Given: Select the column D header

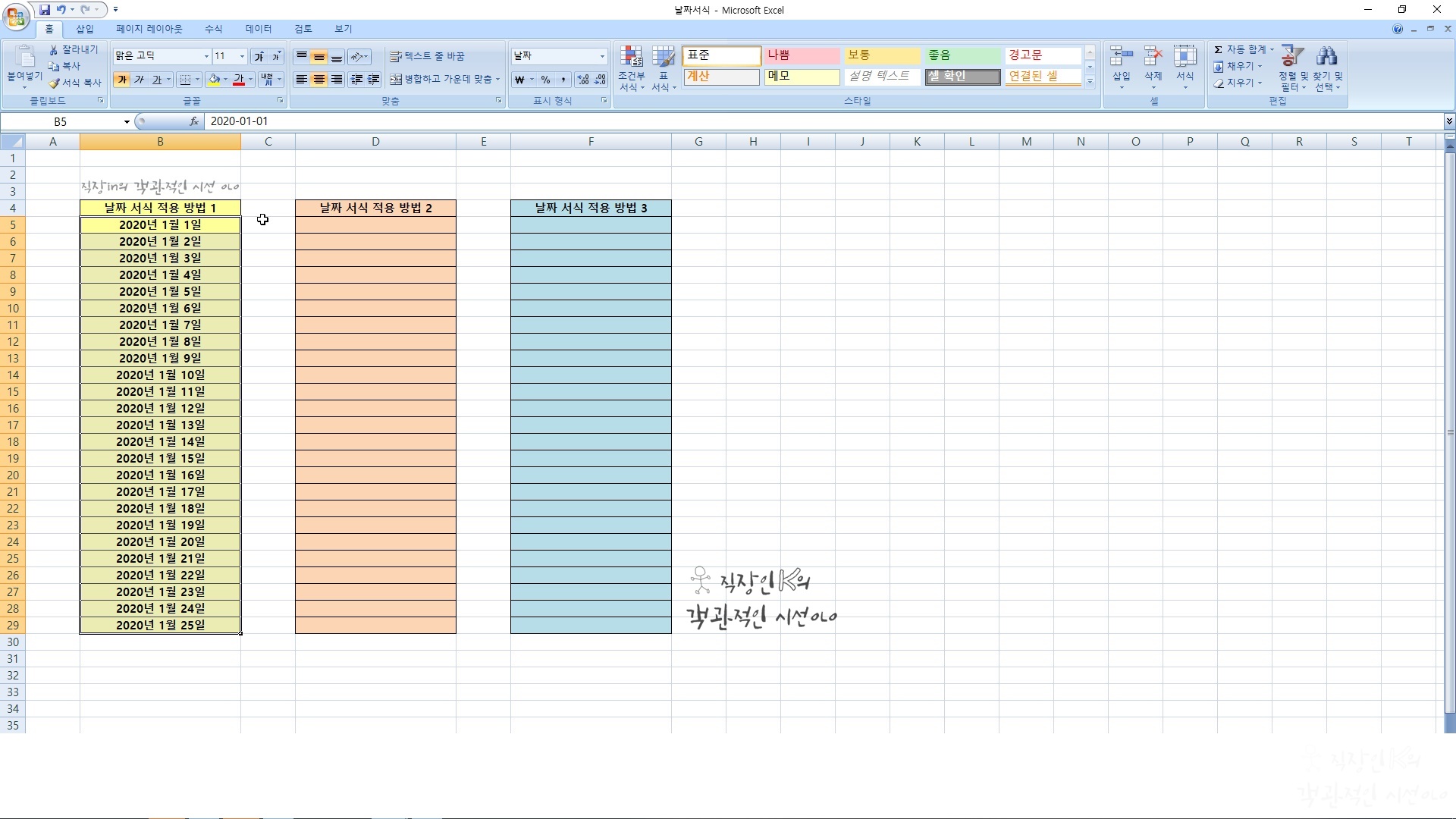Looking at the screenshot, I should [x=375, y=142].
